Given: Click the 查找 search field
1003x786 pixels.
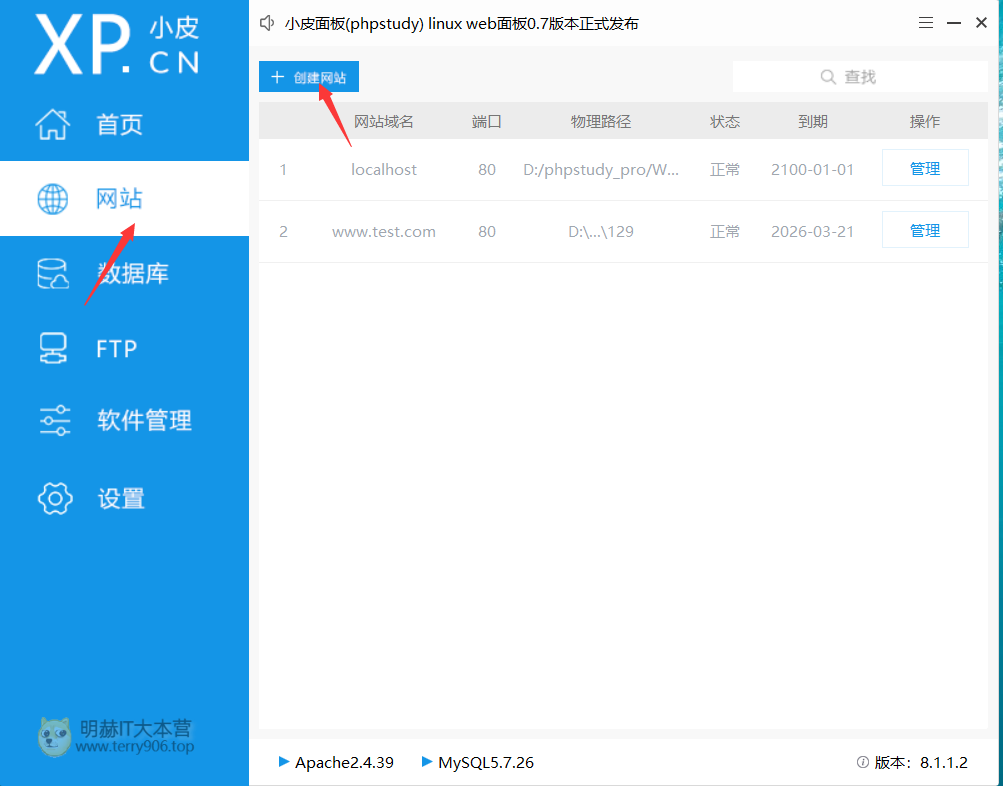Looking at the screenshot, I should [x=860, y=77].
